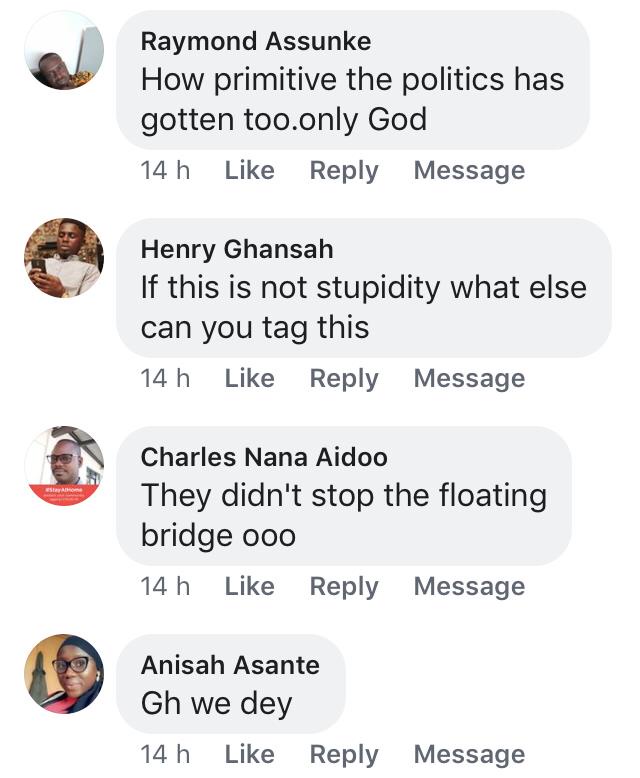This screenshot has width=640, height=778.
Task: Click the Charles Nana Aidoo name link
Action: click(x=264, y=457)
